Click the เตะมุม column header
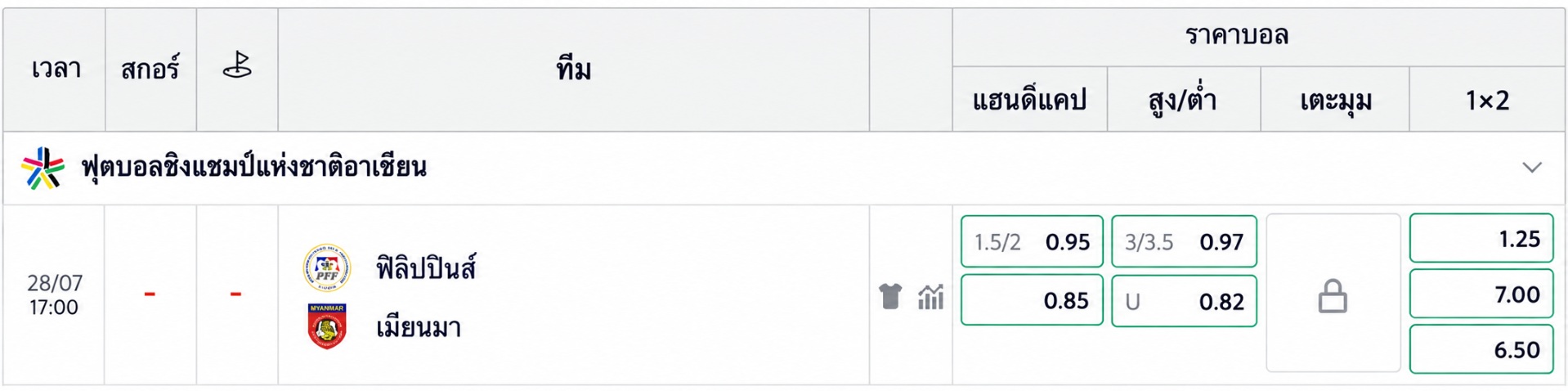The image size is (1568, 391). (x=1335, y=100)
